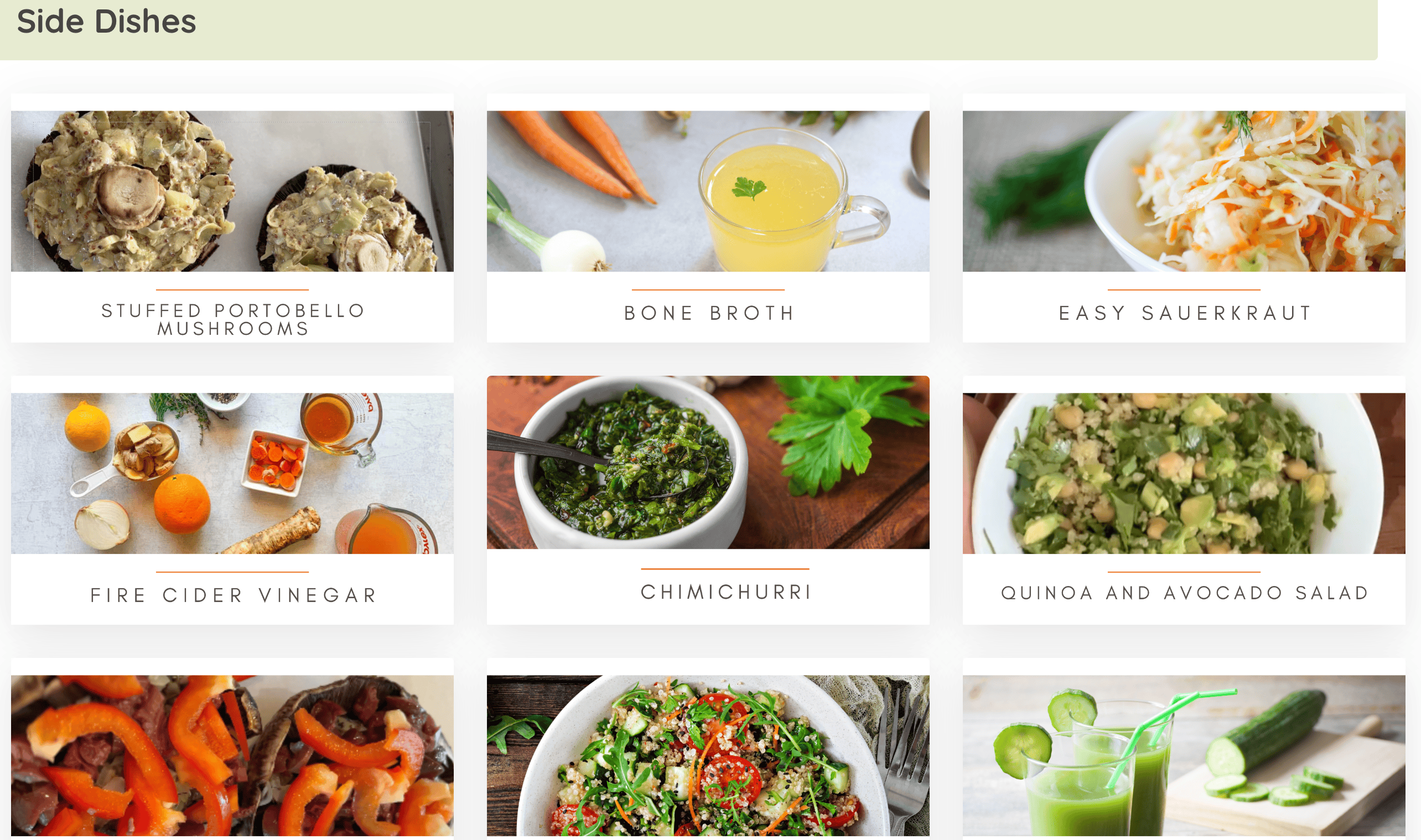Select the Fire Cider Vinegar title
The height and width of the screenshot is (840, 1421).
pos(233,595)
